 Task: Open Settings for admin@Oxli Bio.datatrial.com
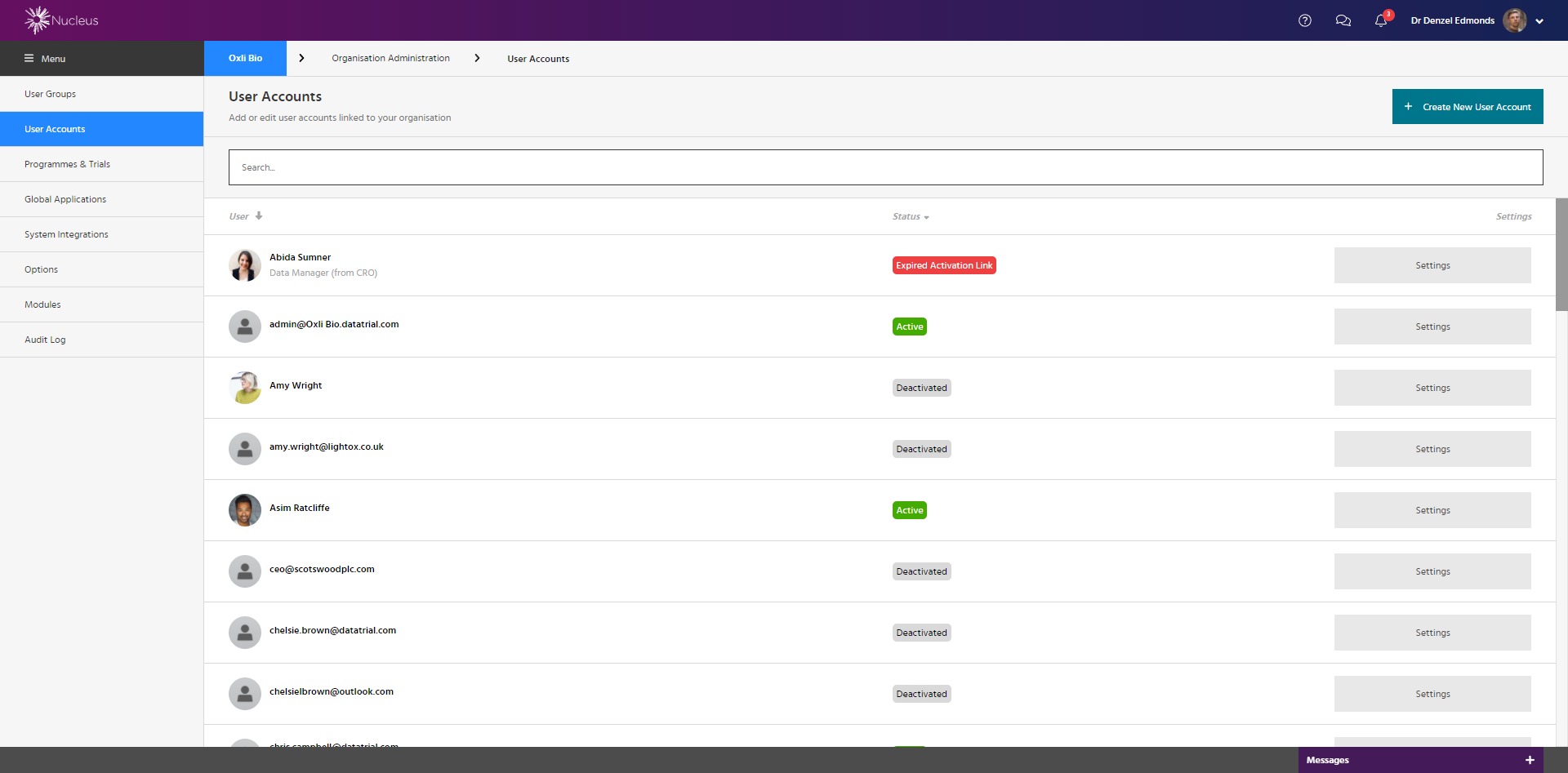pos(1432,327)
